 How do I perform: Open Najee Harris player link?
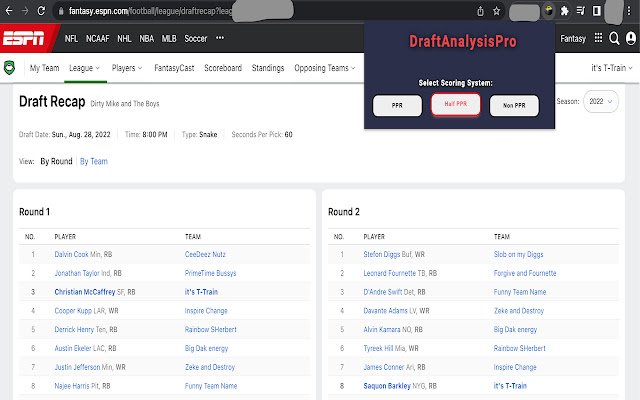click(71, 386)
